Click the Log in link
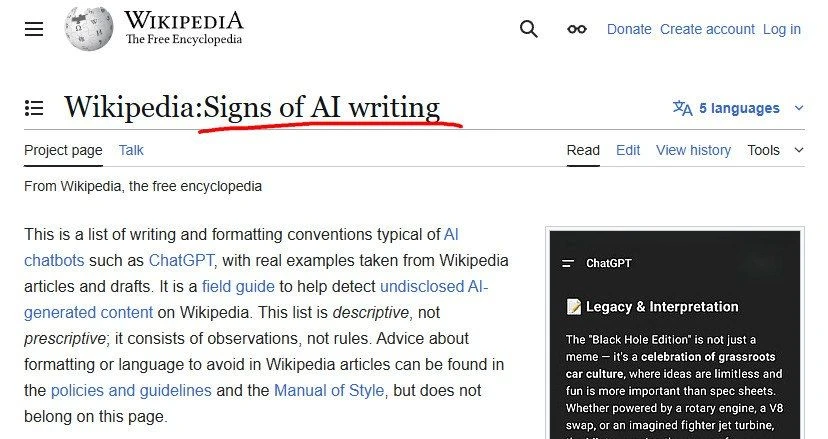The image size is (828, 439). (x=781, y=29)
